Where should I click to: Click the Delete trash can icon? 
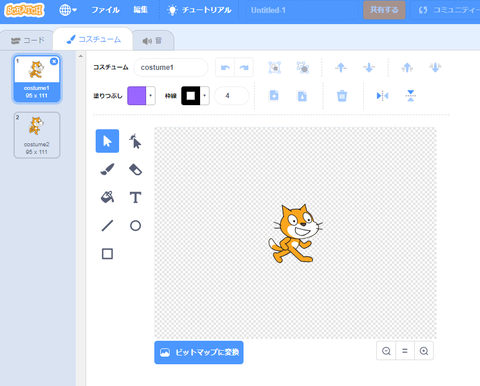(342, 96)
